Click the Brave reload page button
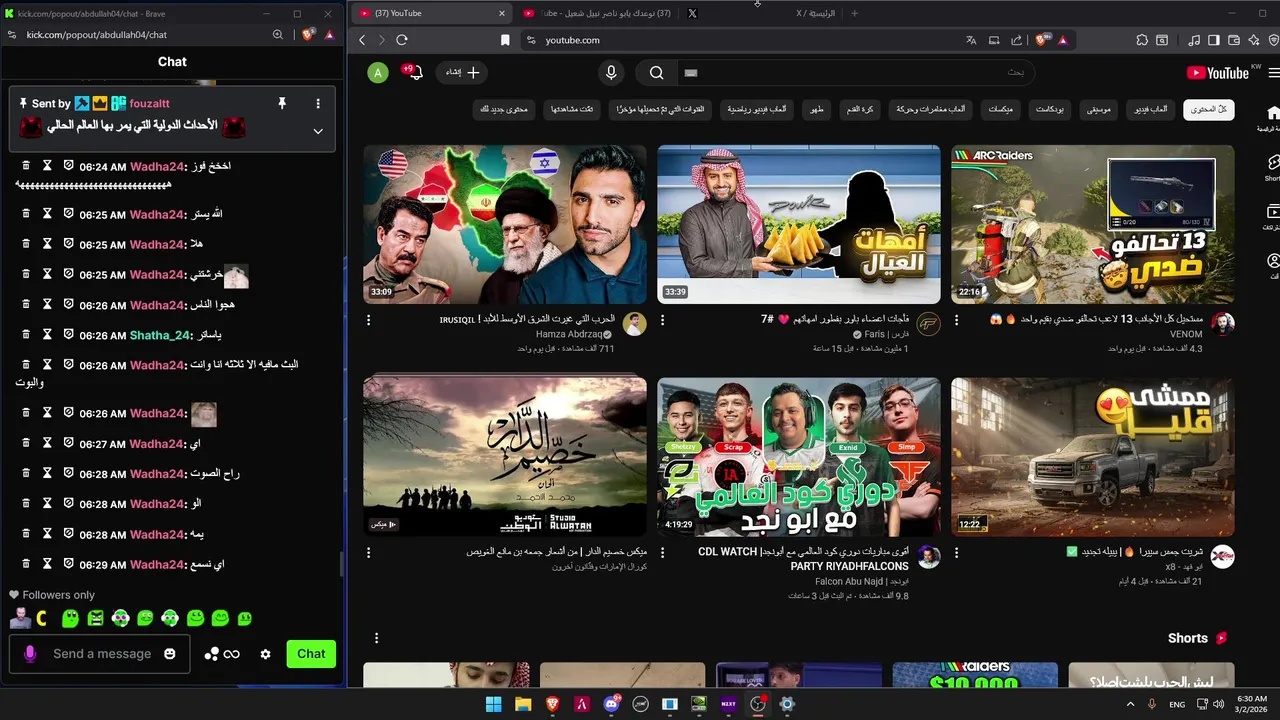 coord(402,40)
